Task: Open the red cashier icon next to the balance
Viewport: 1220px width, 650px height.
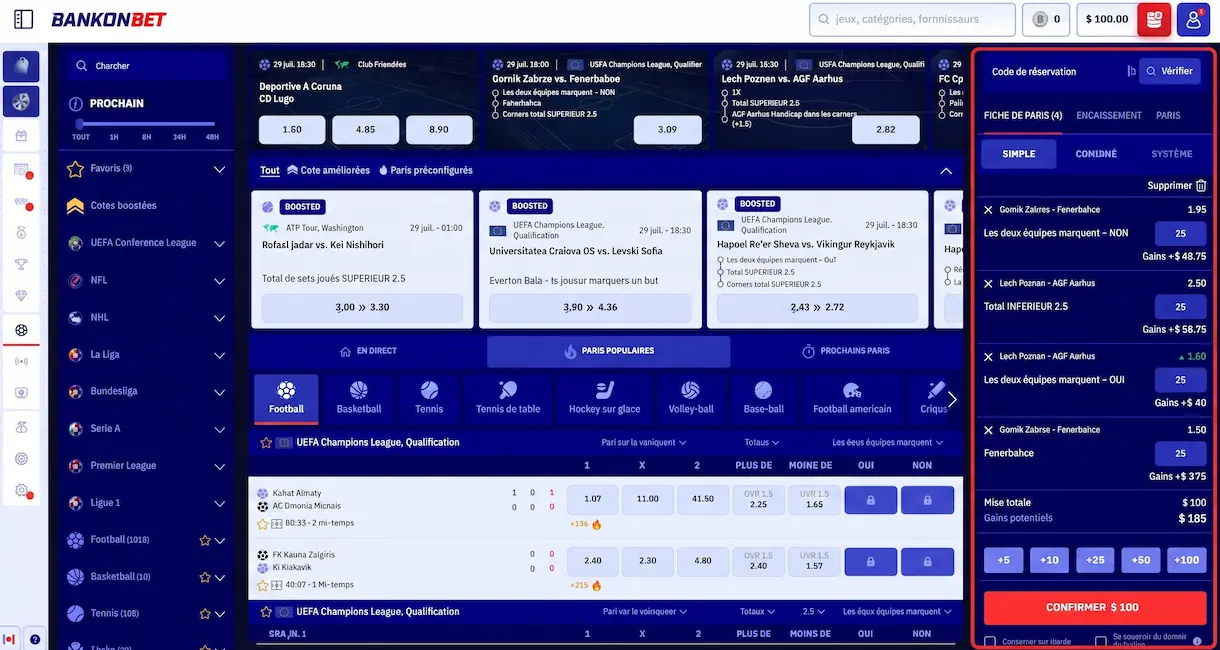Action: pyautogui.click(x=1154, y=19)
